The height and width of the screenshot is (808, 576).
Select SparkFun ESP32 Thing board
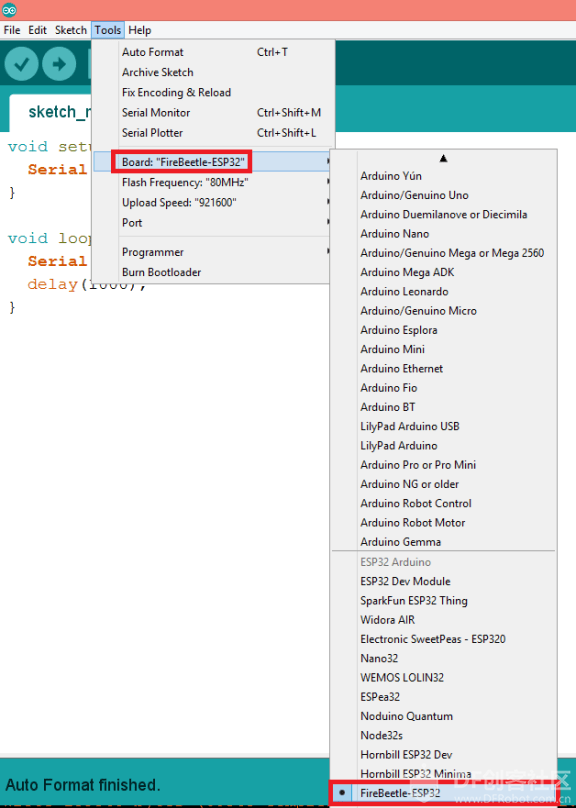click(443, 600)
